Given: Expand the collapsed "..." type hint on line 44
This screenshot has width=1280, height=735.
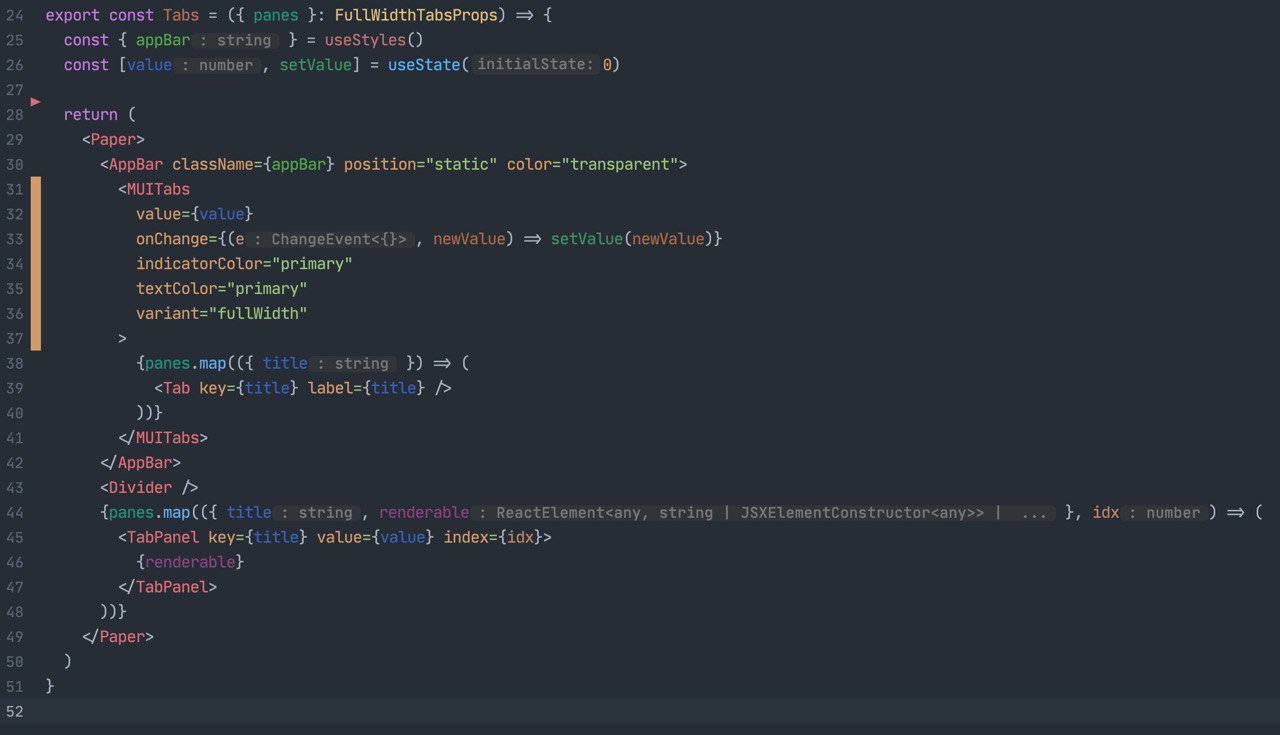Looking at the screenshot, I should 1035,513.
